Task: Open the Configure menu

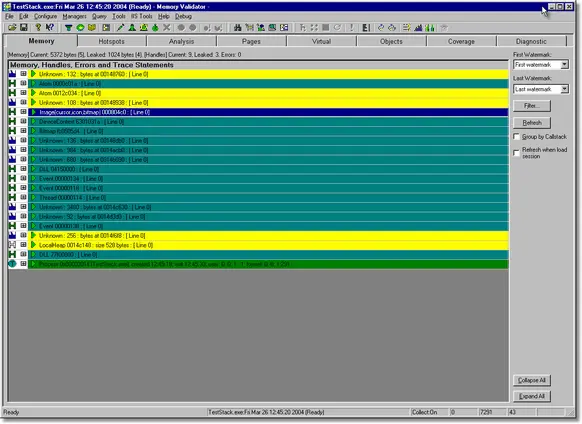Action: 46,16
